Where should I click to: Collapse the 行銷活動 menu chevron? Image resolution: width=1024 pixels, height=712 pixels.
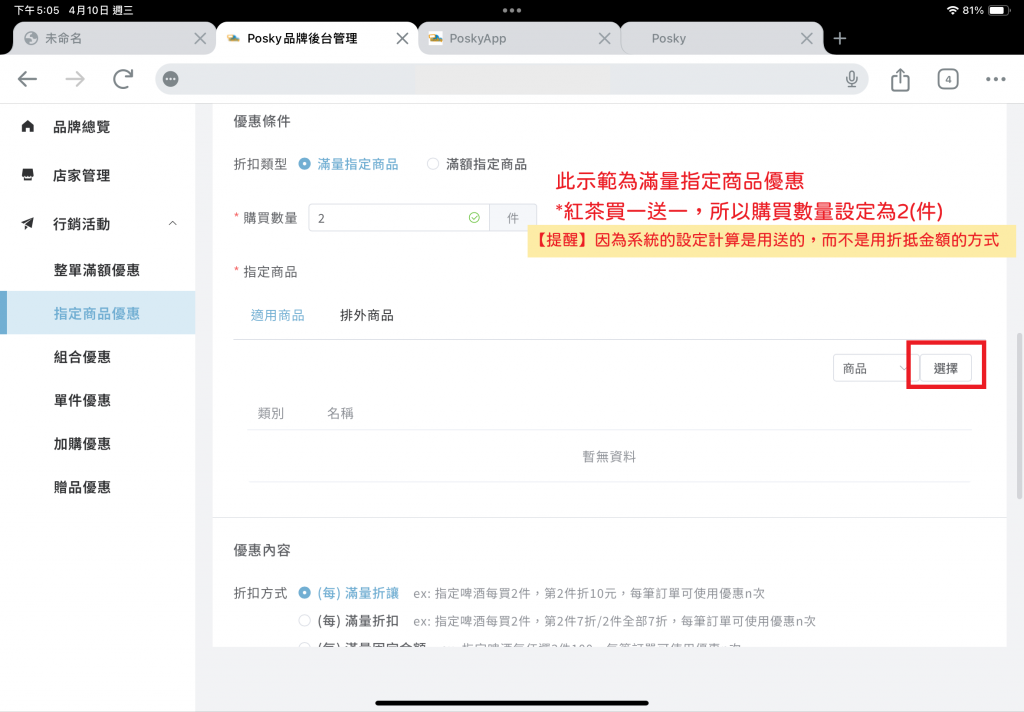point(172,223)
